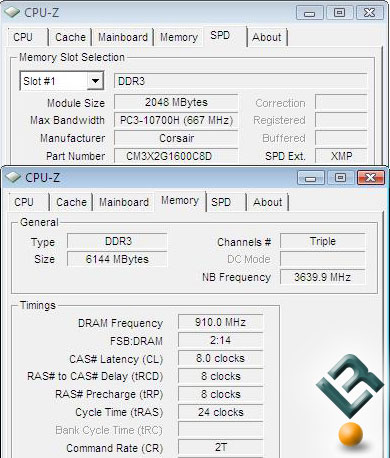The image size is (390, 458).
Task: Click CPU-Z app icon in upper window title
Action: tap(12, 12)
